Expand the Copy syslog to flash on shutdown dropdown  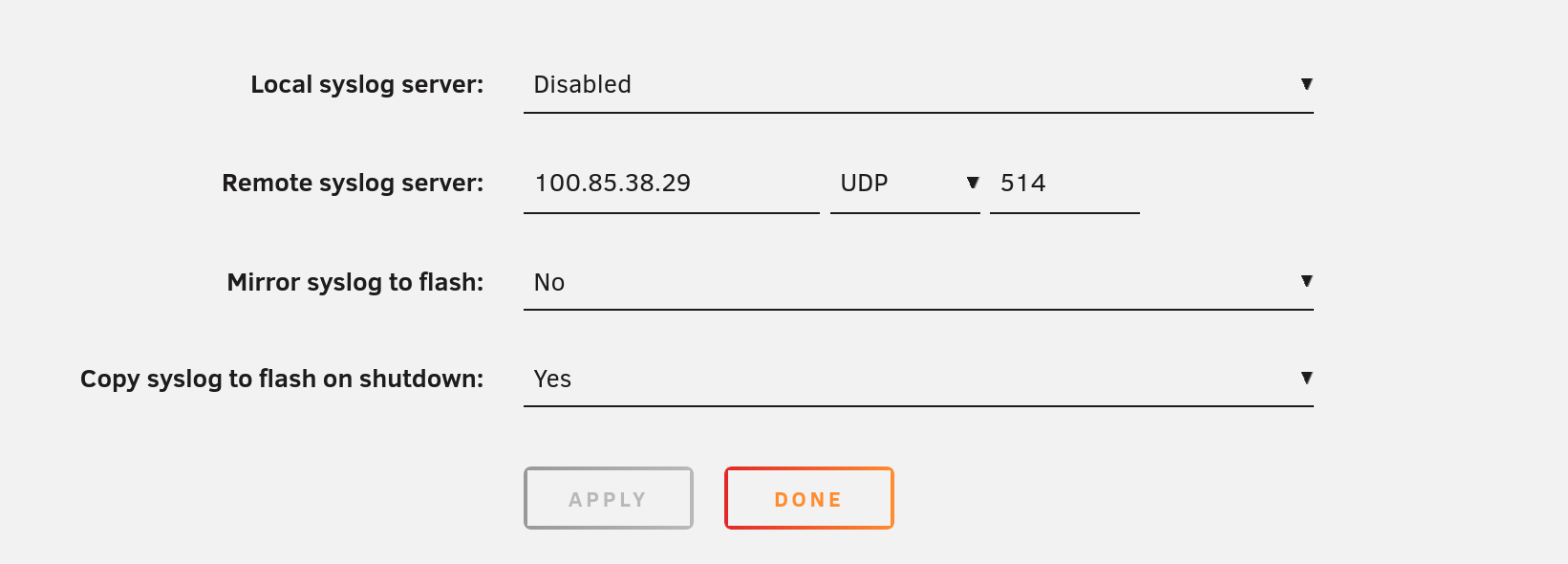917,379
